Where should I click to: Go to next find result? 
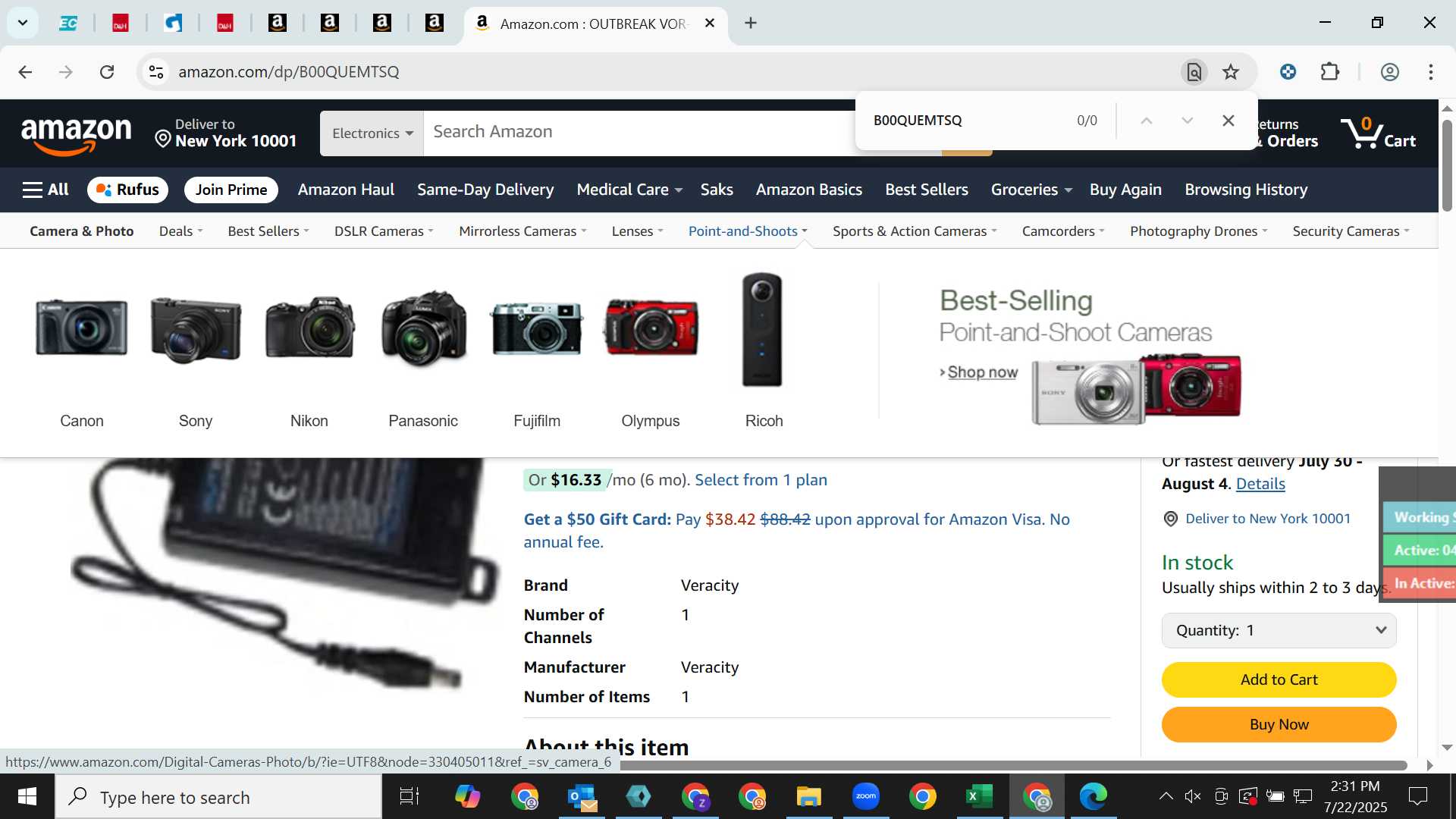pyautogui.click(x=1188, y=121)
